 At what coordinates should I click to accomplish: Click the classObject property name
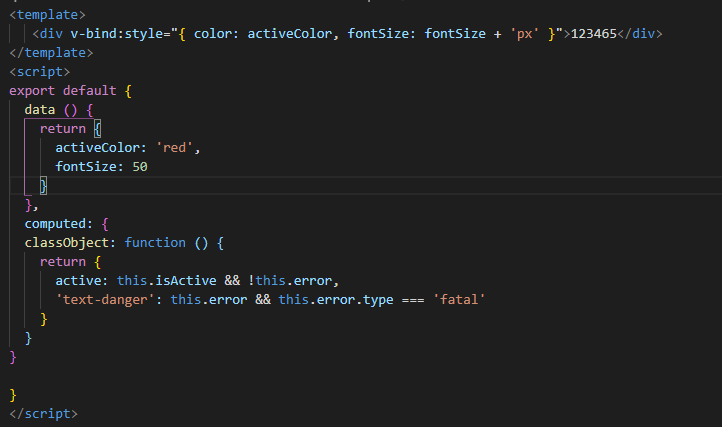click(66, 242)
